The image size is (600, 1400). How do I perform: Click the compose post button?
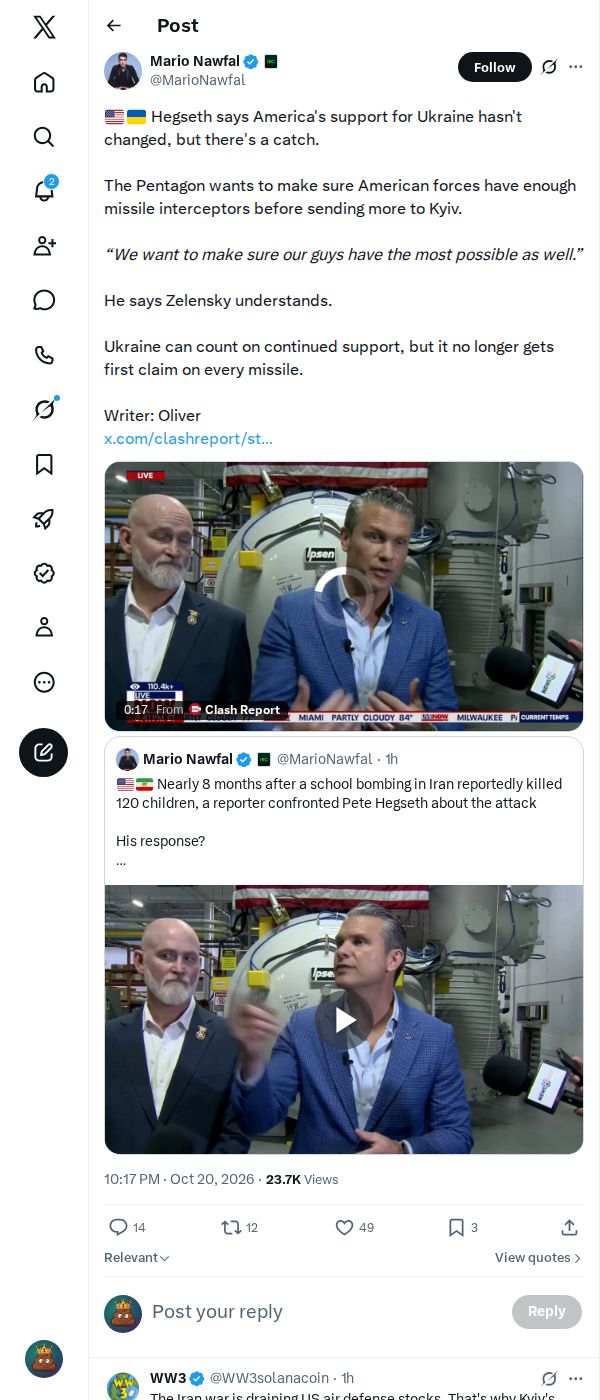coord(44,753)
